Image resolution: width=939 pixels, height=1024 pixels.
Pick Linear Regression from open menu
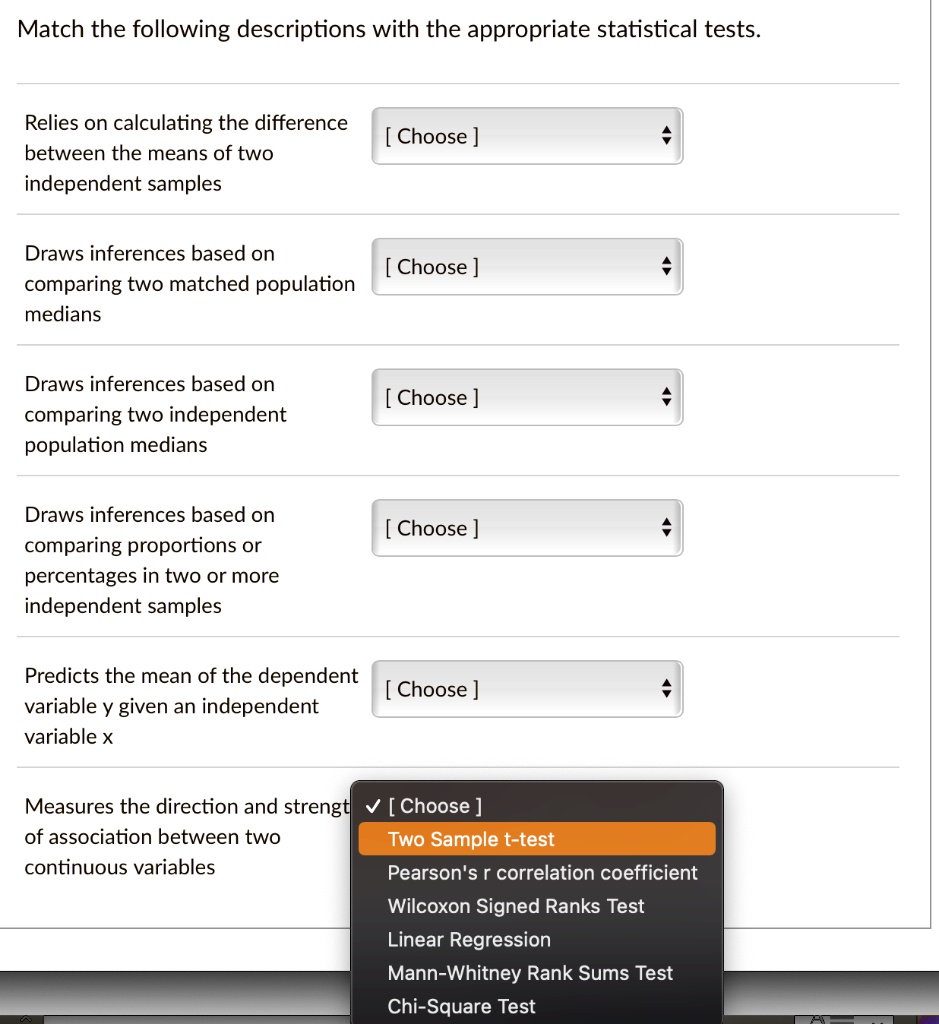(469, 940)
